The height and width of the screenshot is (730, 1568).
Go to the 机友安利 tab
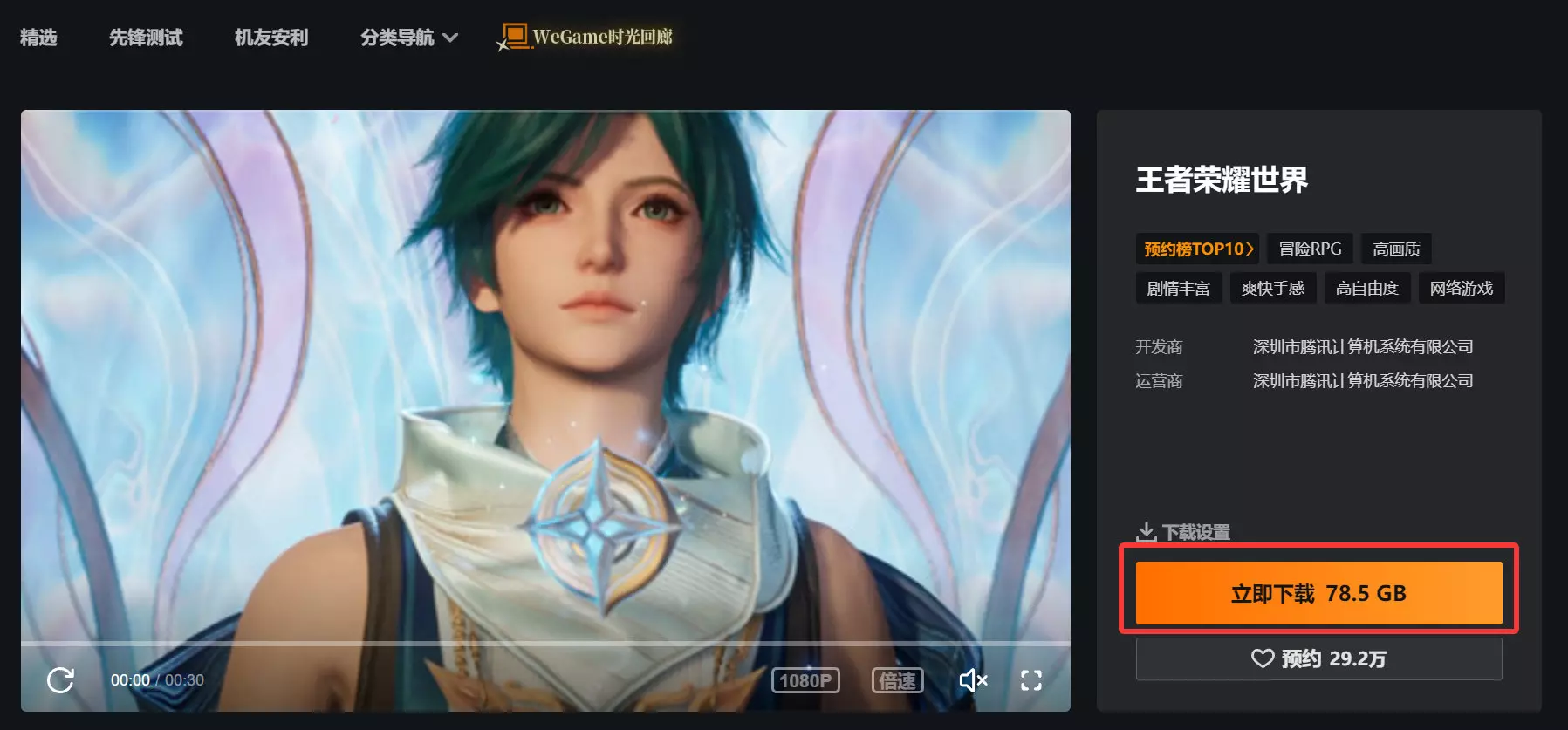coord(271,38)
